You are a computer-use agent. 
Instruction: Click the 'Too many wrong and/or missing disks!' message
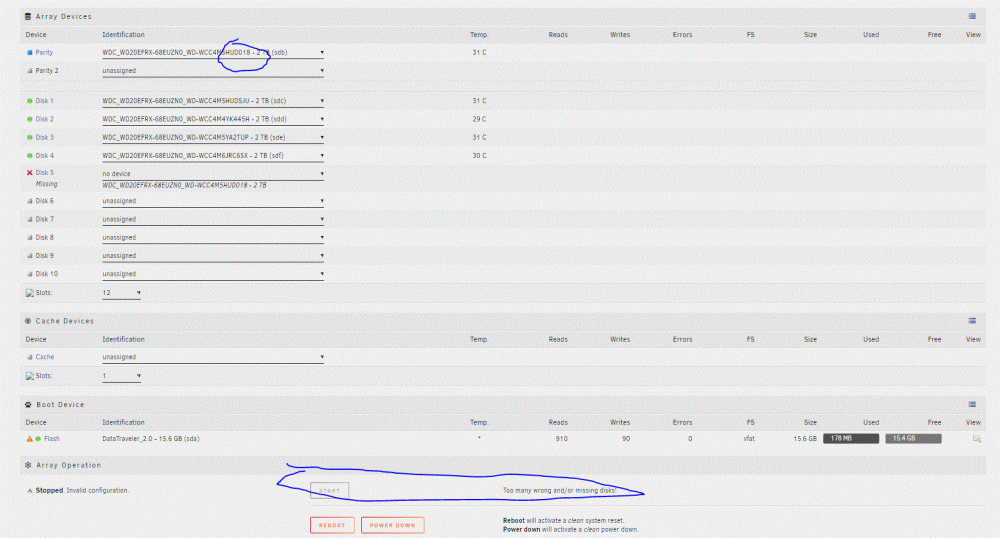(559, 491)
